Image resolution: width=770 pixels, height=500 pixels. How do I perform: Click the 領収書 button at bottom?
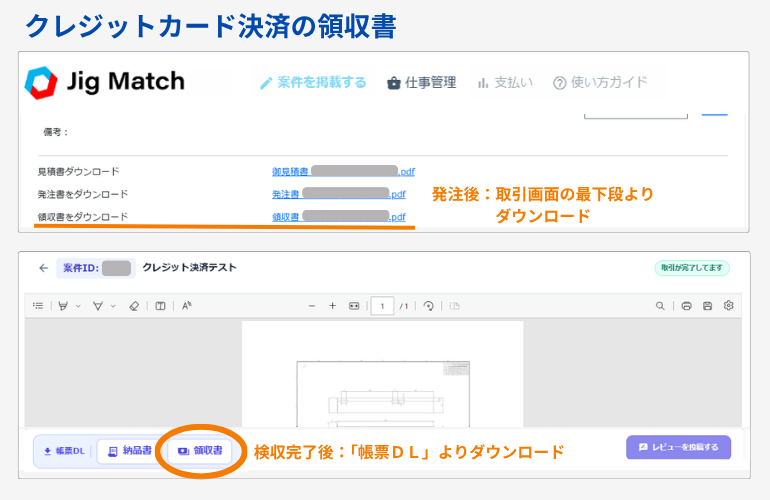click(x=200, y=451)
